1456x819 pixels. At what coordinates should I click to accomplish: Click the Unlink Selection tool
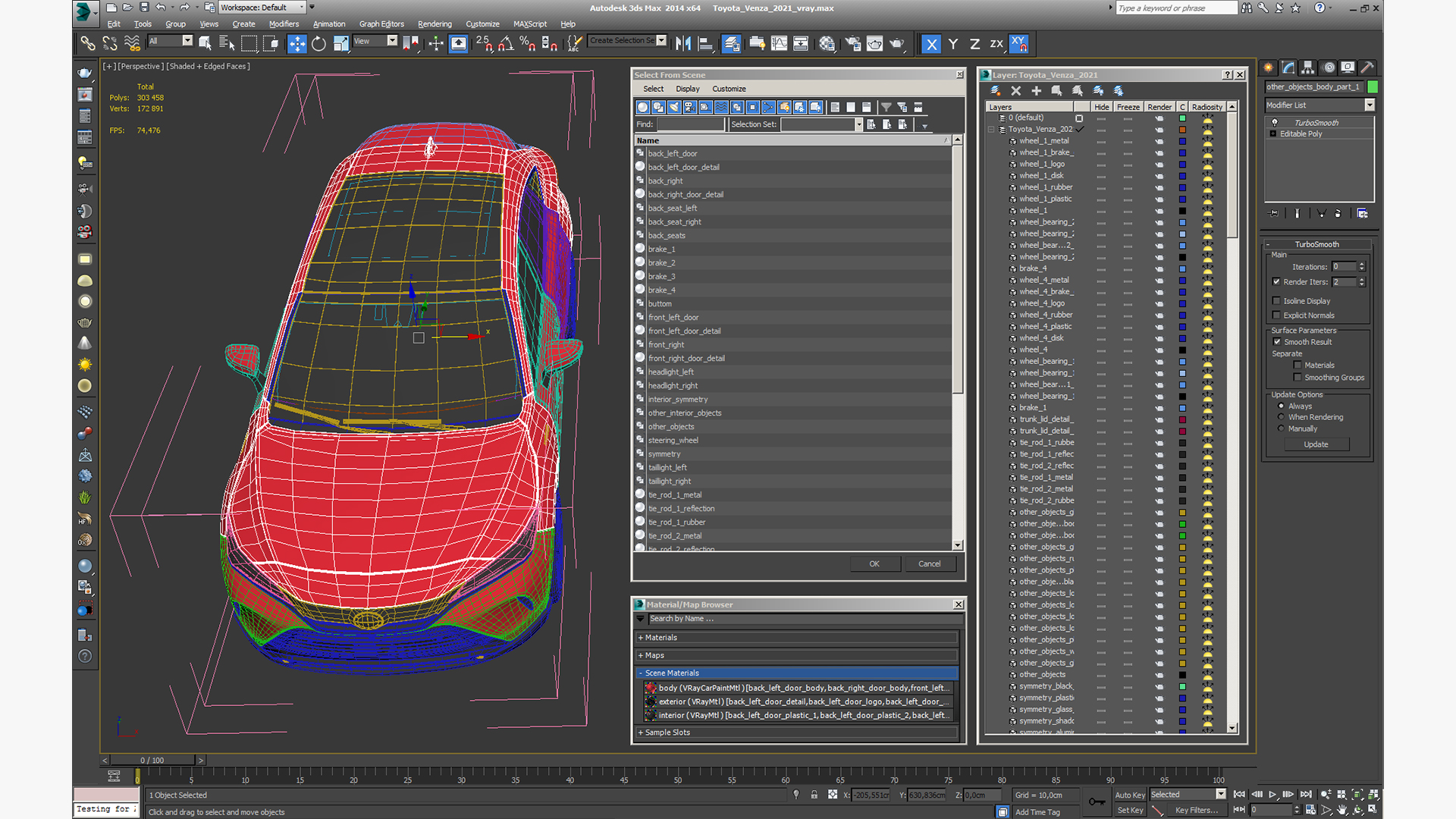pos(110,44)
